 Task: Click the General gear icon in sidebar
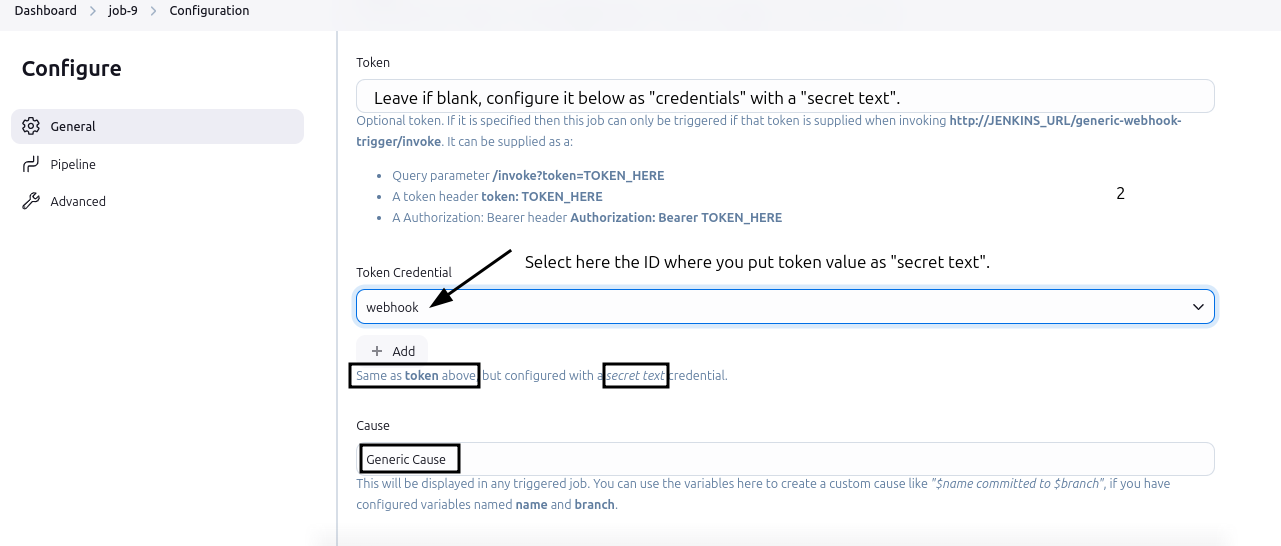pos(31,127)
